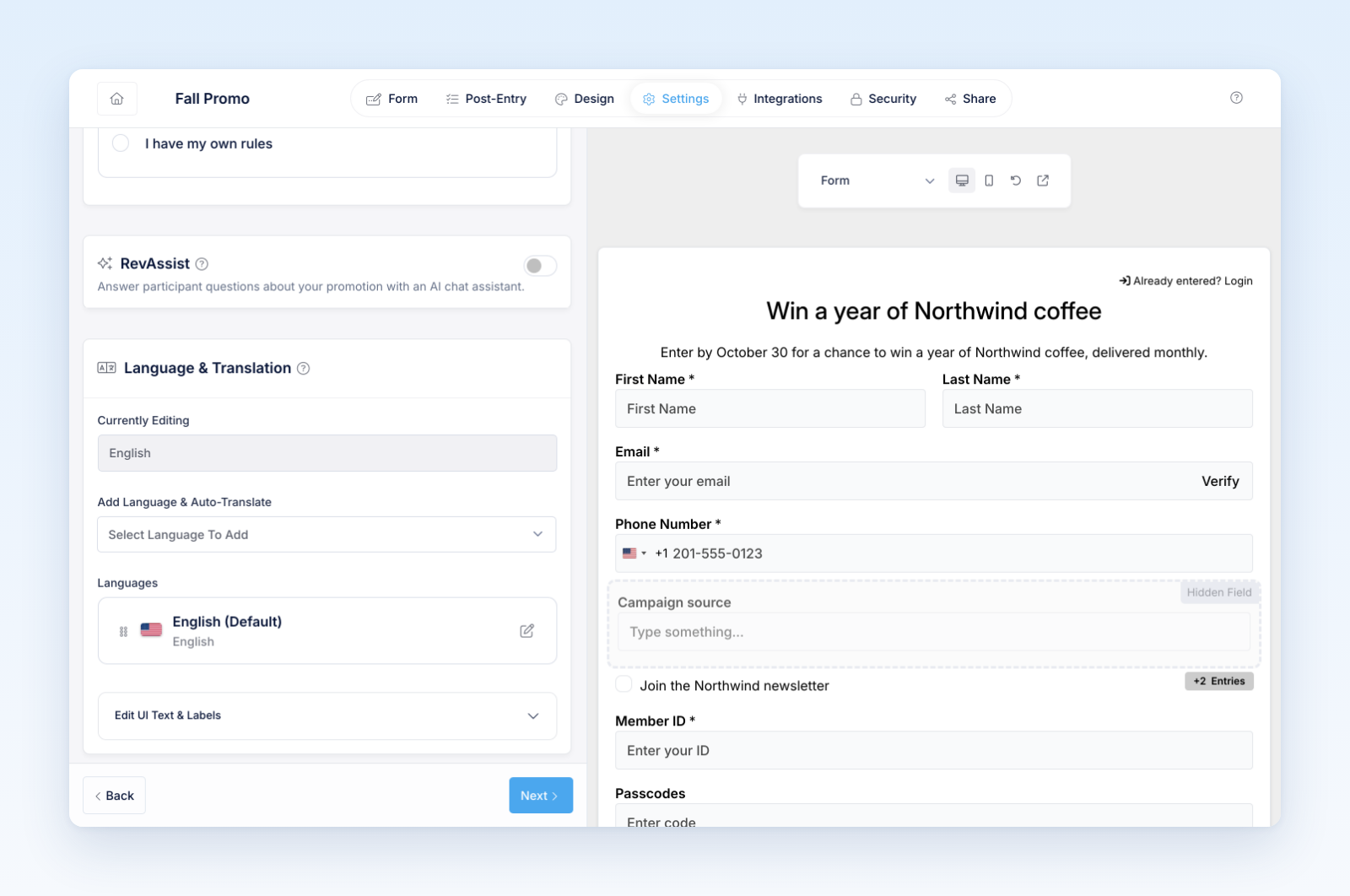This screenshot has width=1350, height=896.
Task: Go to the home icon button
Action: (x=117, y=99)
